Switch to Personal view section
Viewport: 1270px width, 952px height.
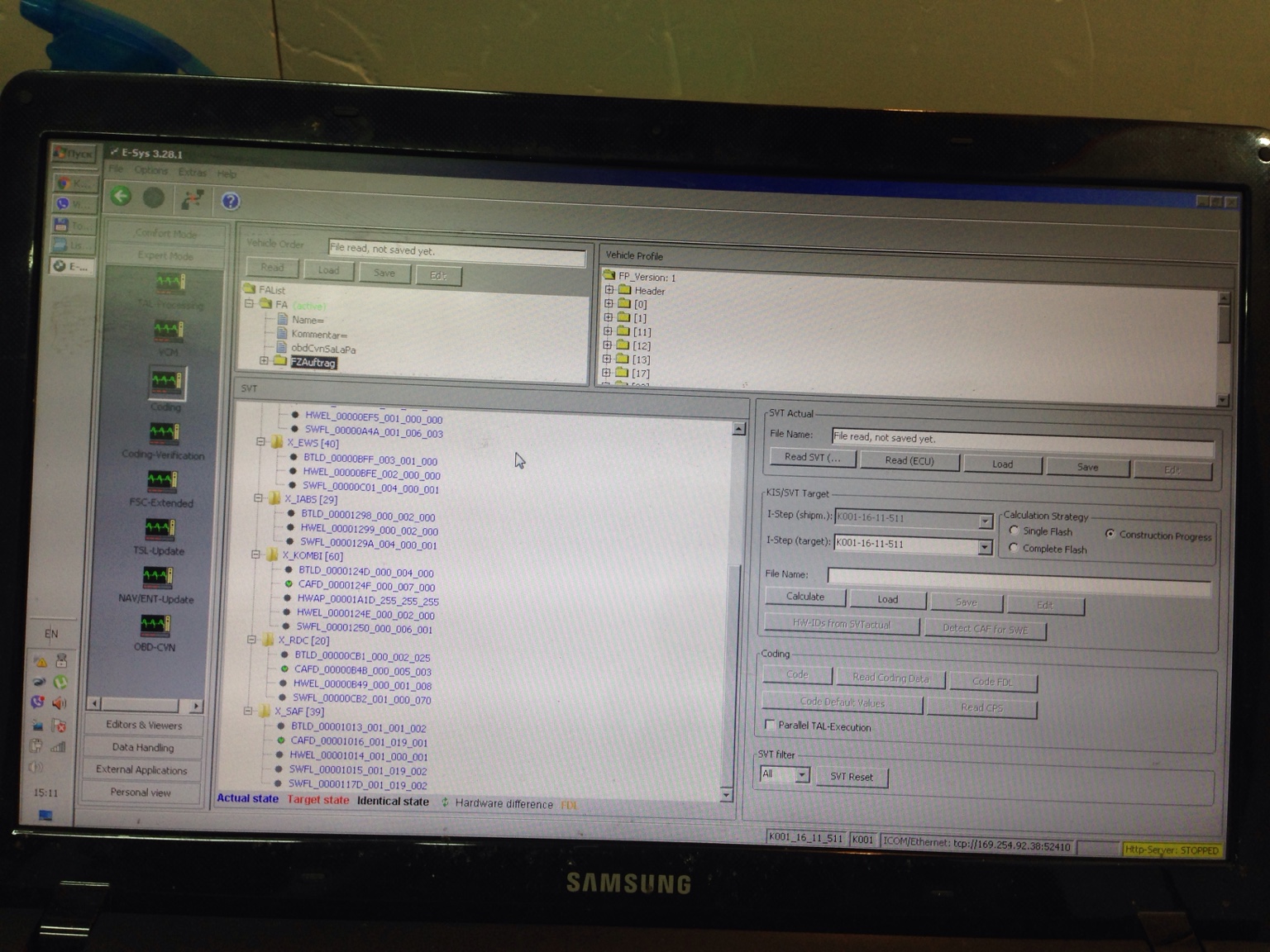[x=141, y=792]
